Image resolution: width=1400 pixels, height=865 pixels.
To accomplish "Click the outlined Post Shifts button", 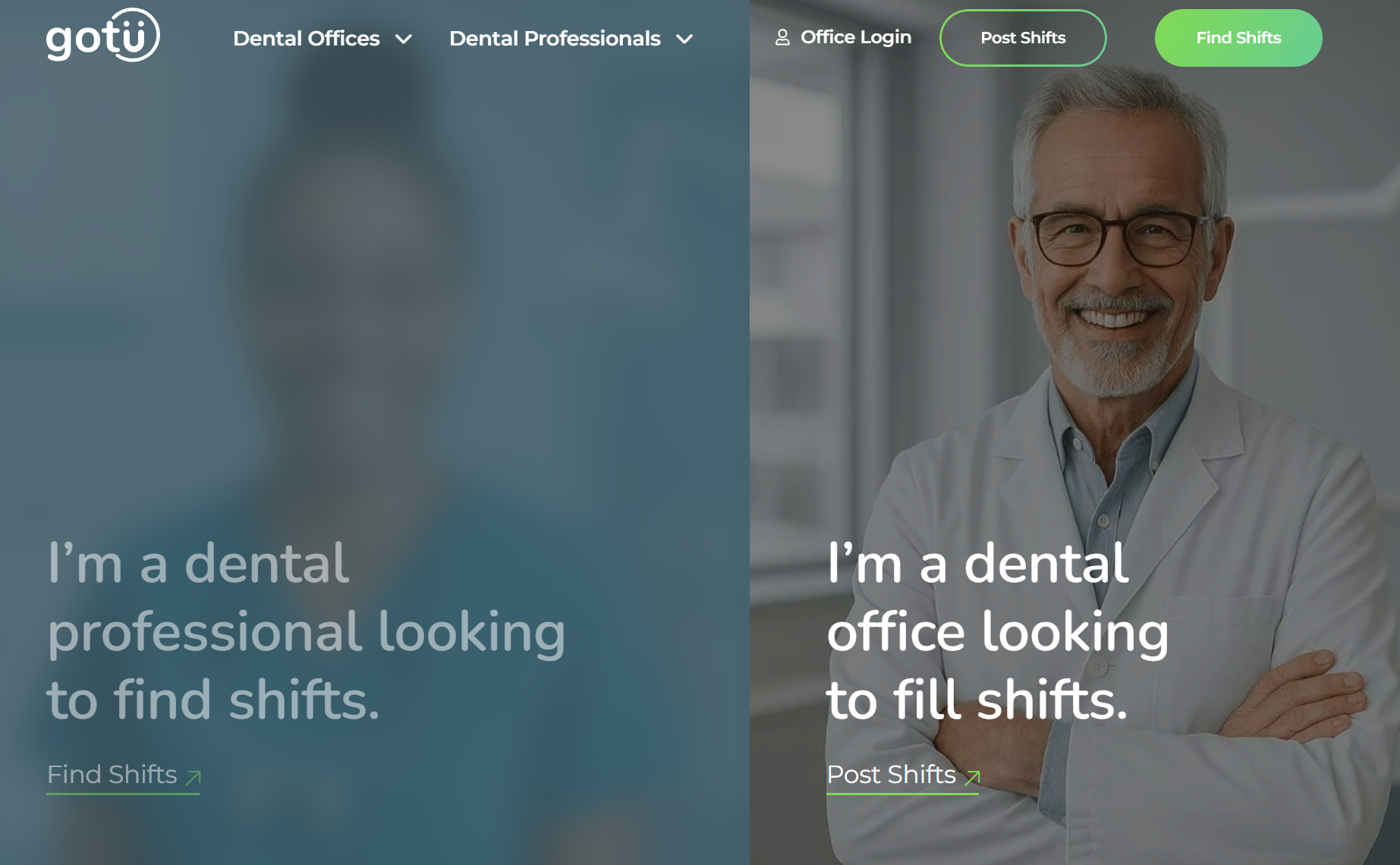I will [x=1023, y=38].
